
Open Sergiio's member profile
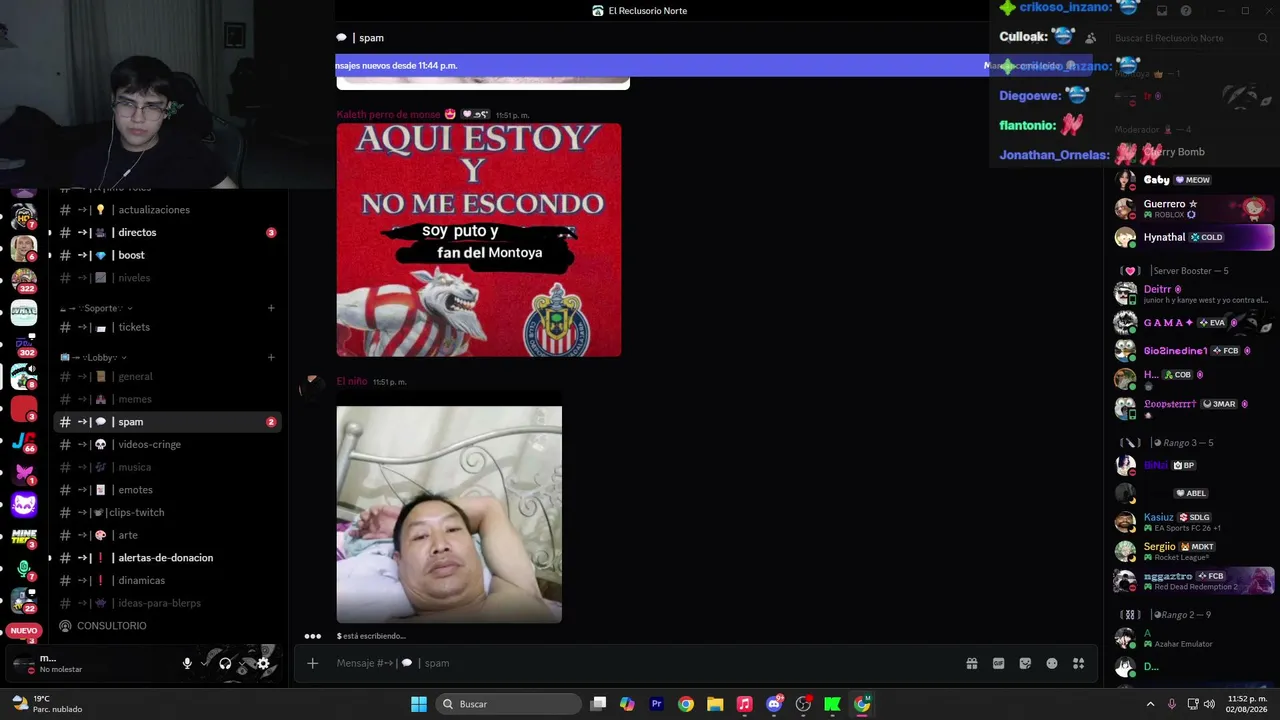1194,551
